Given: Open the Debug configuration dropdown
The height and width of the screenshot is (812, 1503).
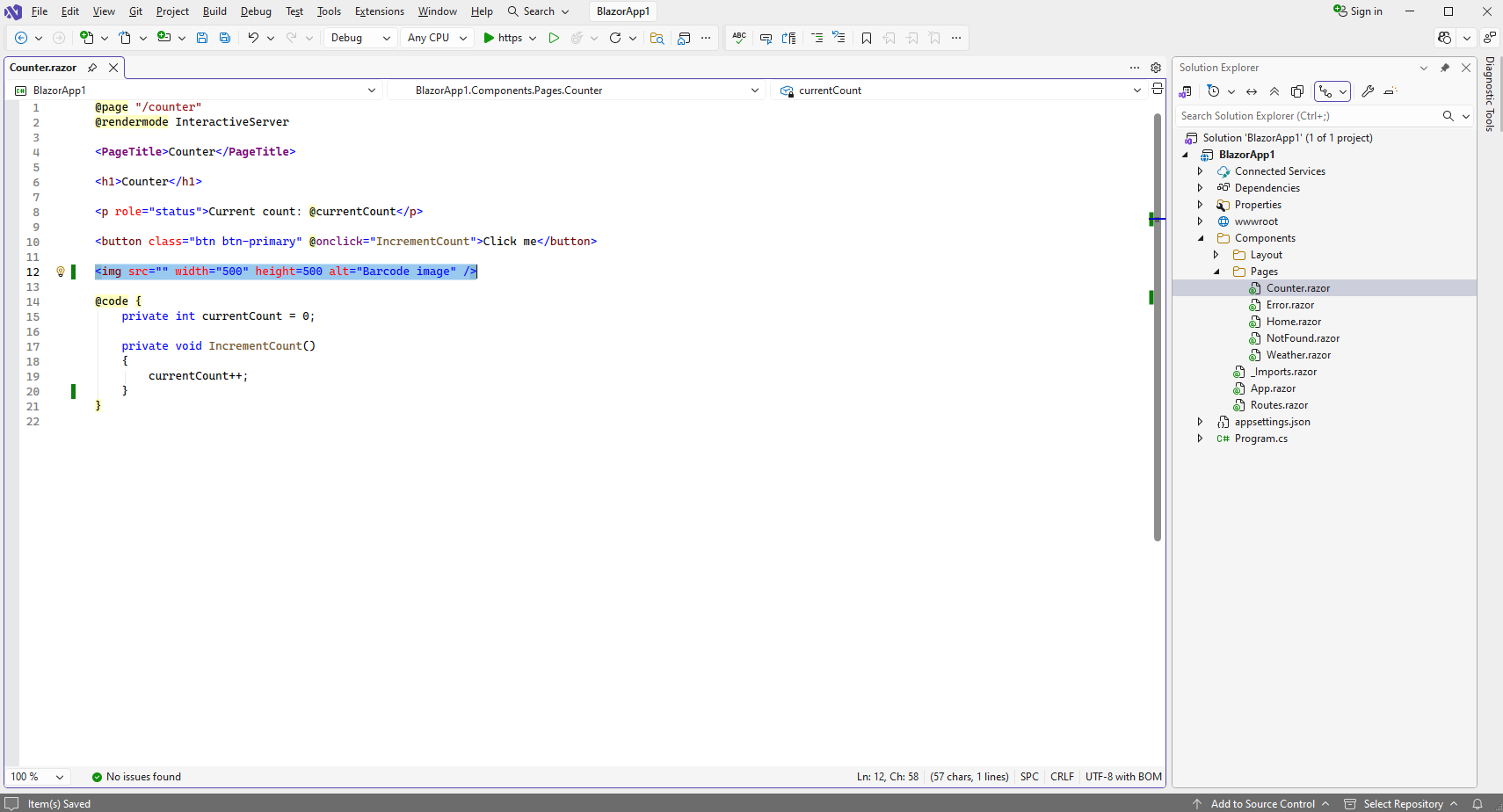Looking at the screenshot, I should [x=360, y=38].
